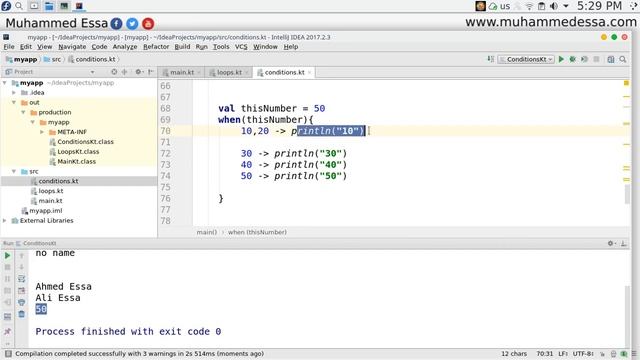Click the 70:31 cursor position in the status bar

544,353
